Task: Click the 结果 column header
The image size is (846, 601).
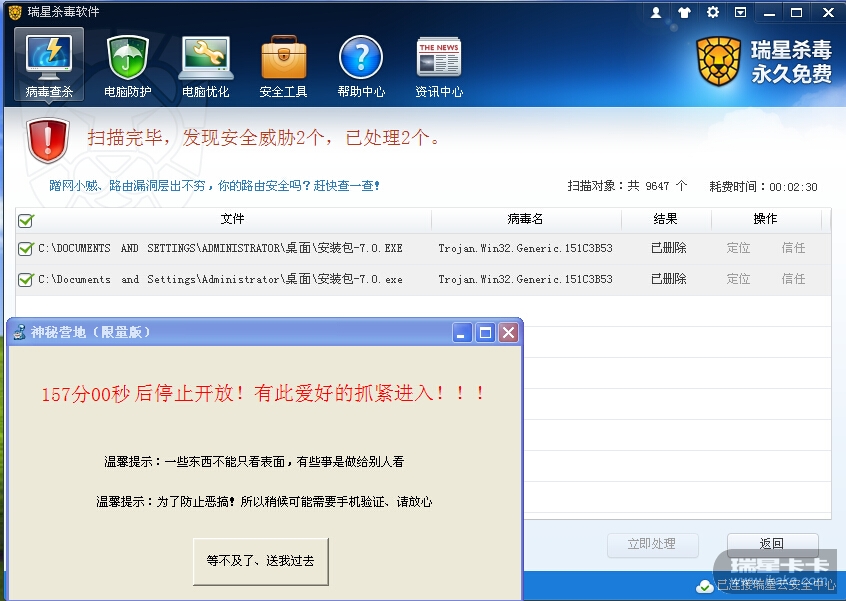Action: (x=665, y=219)
